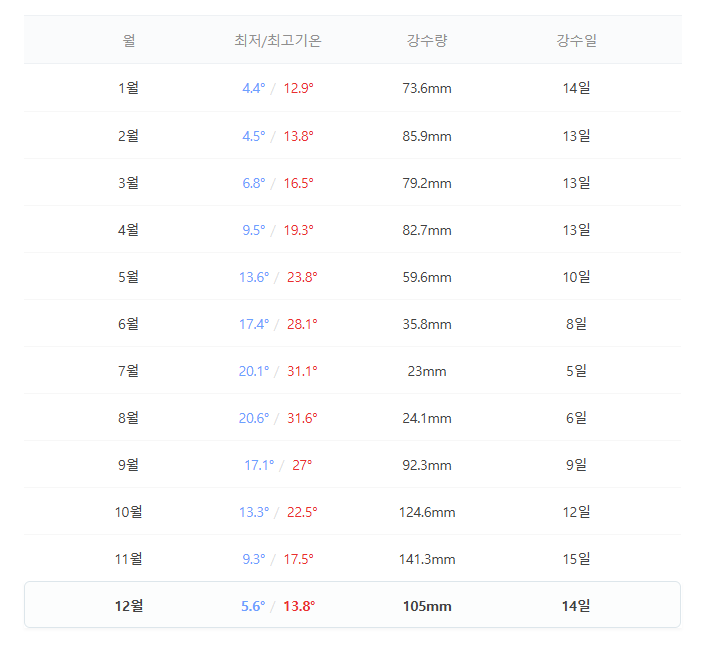The width and height of the screenshot is (707, 647).
Task: Select the 5월 row label
Action: coord(129,277)
